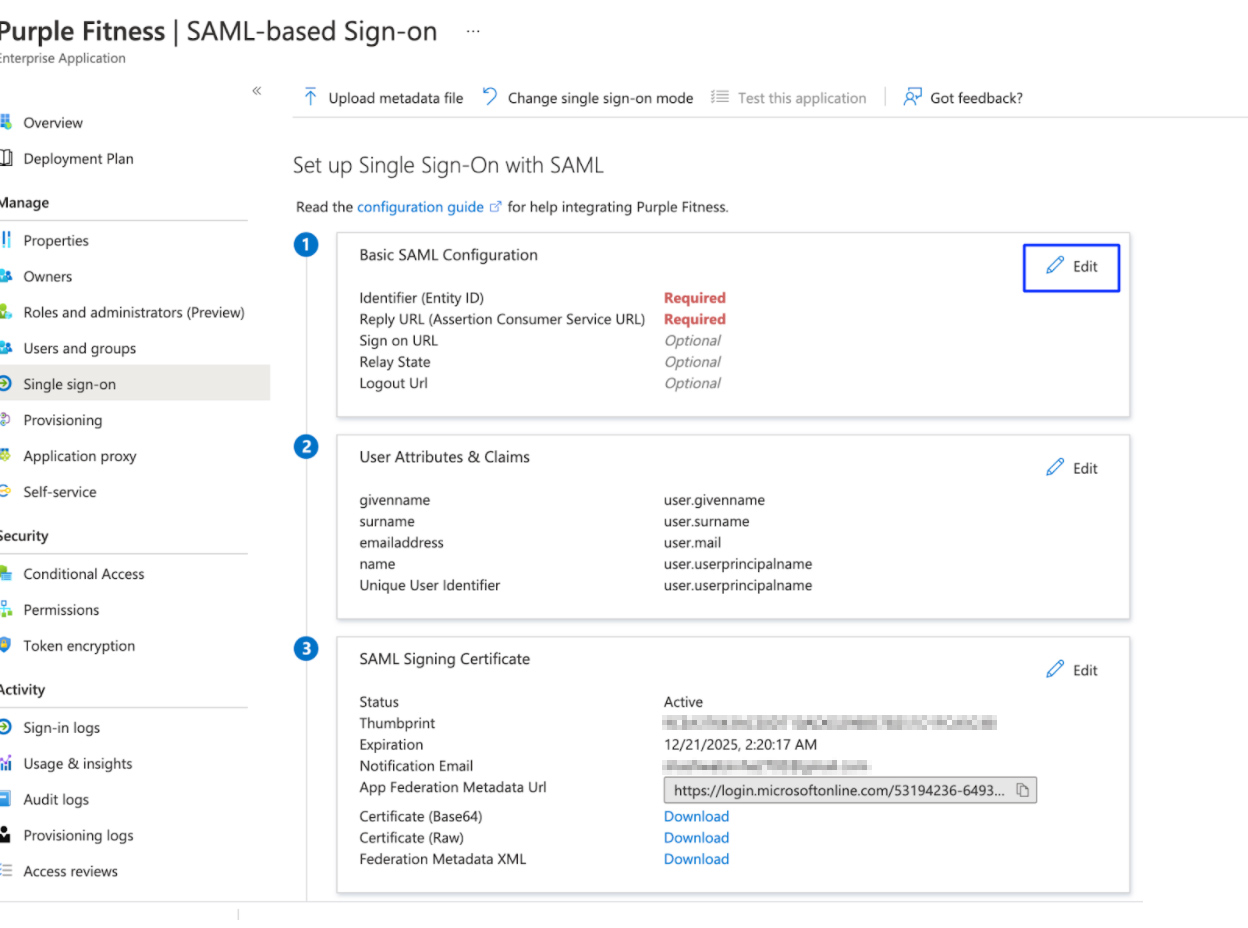1248x928 pixels.
Task: Click the Permissions sidebar icon
Action: (6, 609)
